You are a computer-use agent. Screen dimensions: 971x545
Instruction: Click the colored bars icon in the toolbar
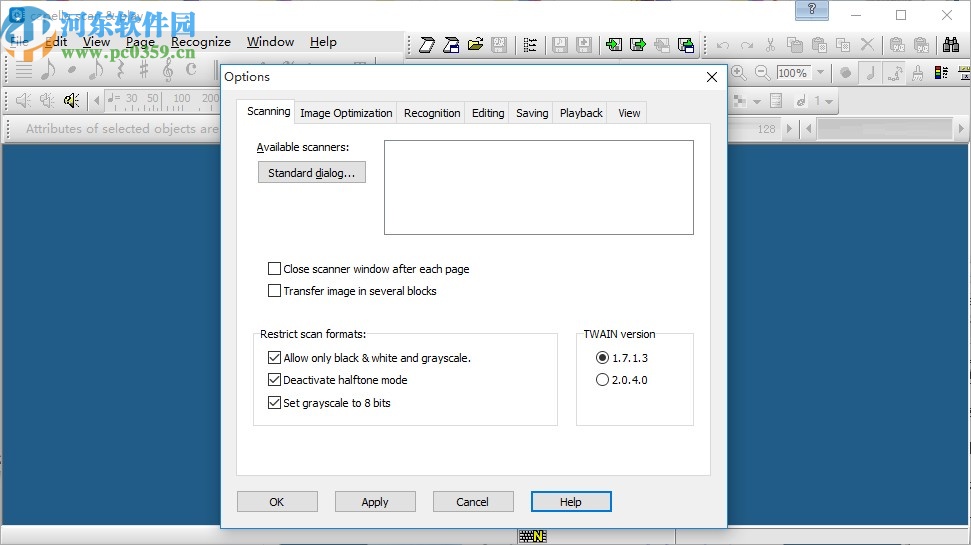pos(941,72)
